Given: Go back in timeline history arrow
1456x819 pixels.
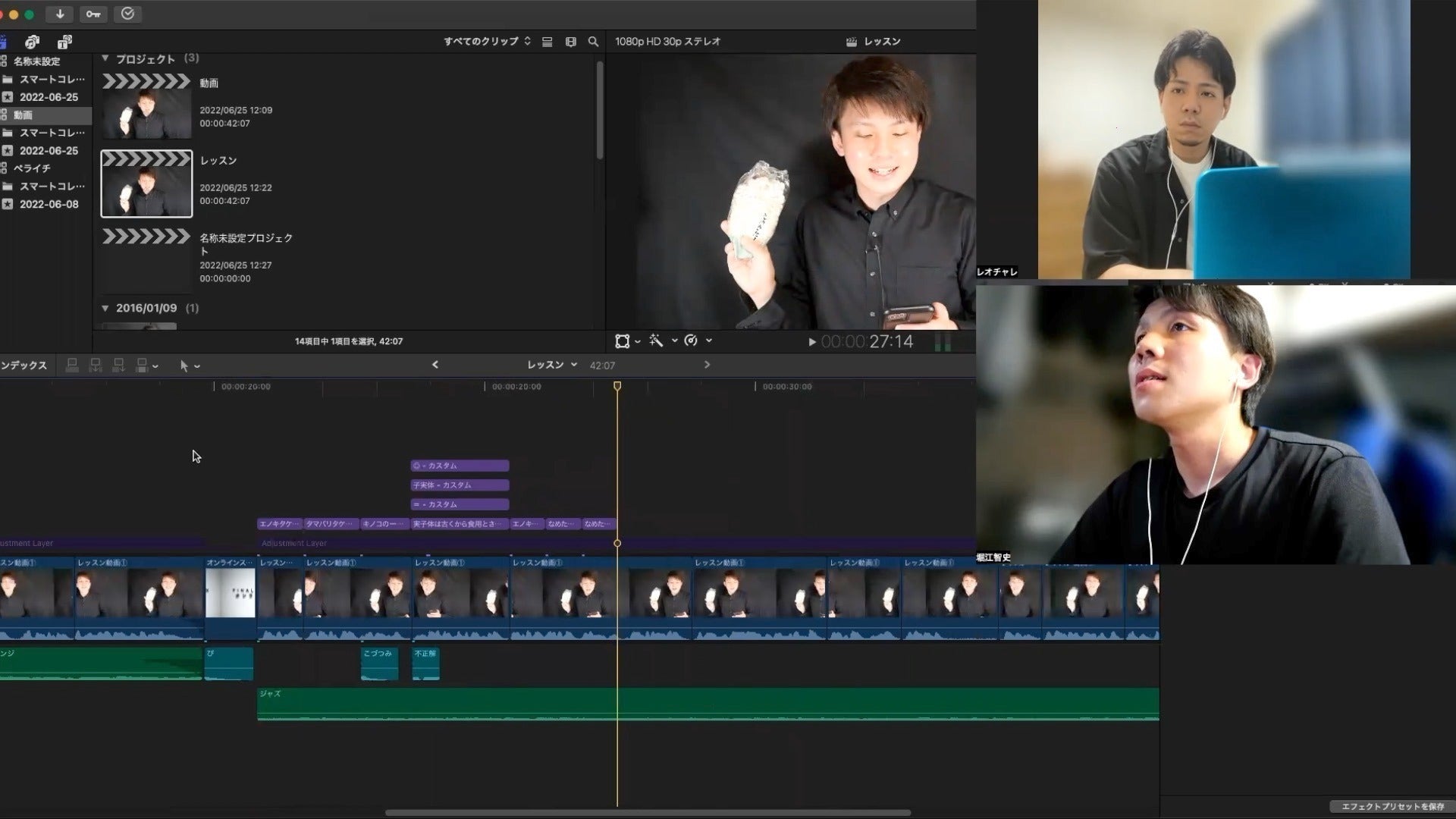Looking at the screenshot, I should (435, 365).
